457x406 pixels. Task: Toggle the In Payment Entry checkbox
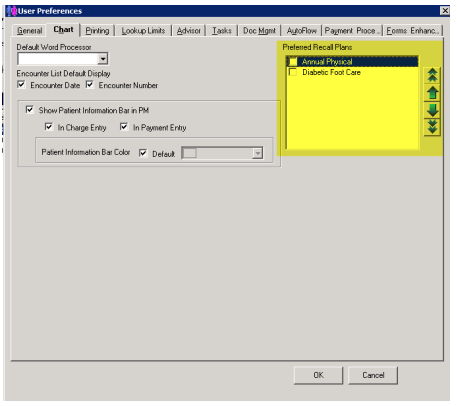124,127
